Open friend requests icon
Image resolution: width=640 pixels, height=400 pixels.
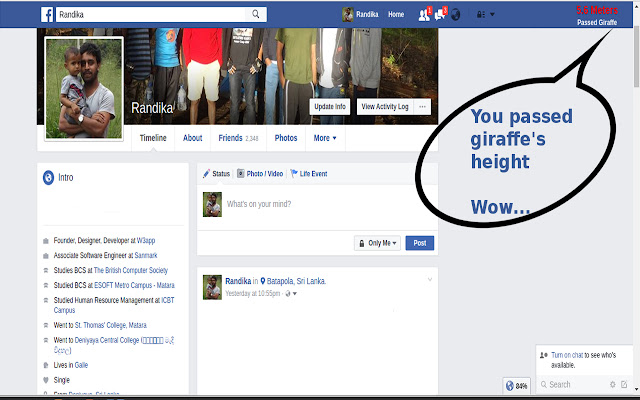coord(424,15)
